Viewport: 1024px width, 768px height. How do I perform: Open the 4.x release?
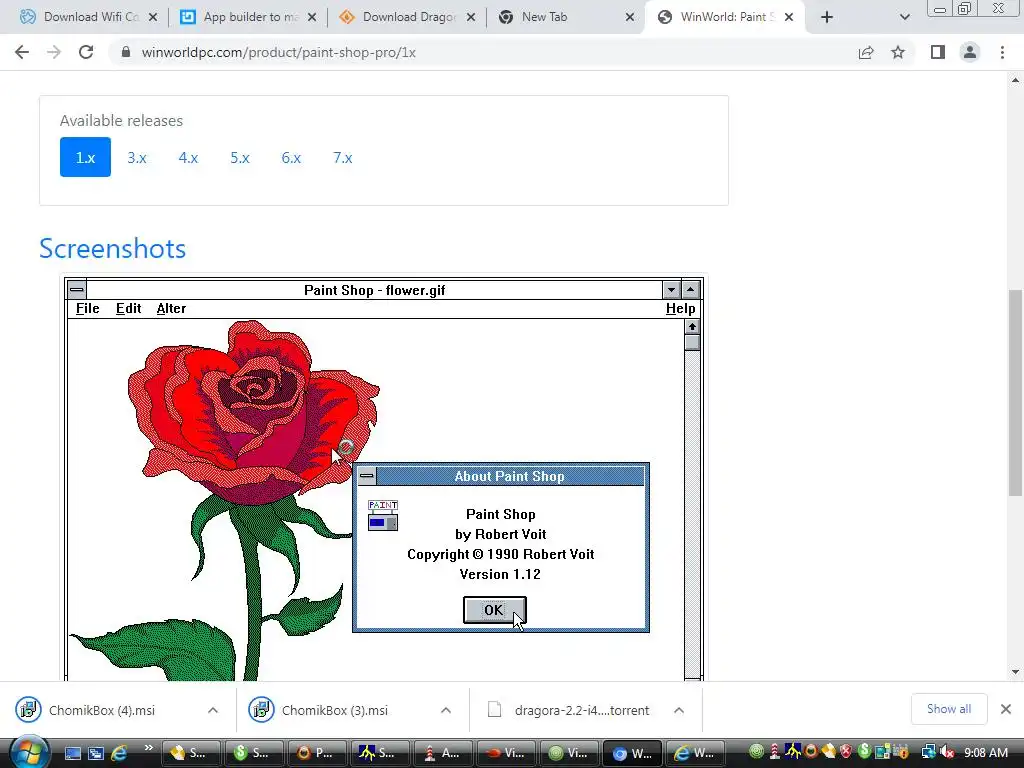point(188,157)
